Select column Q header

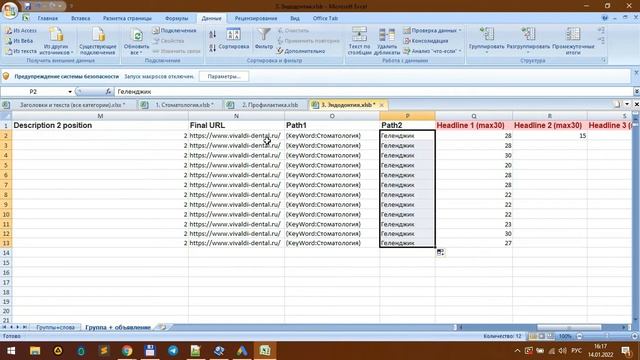click(x=474, y=116)
